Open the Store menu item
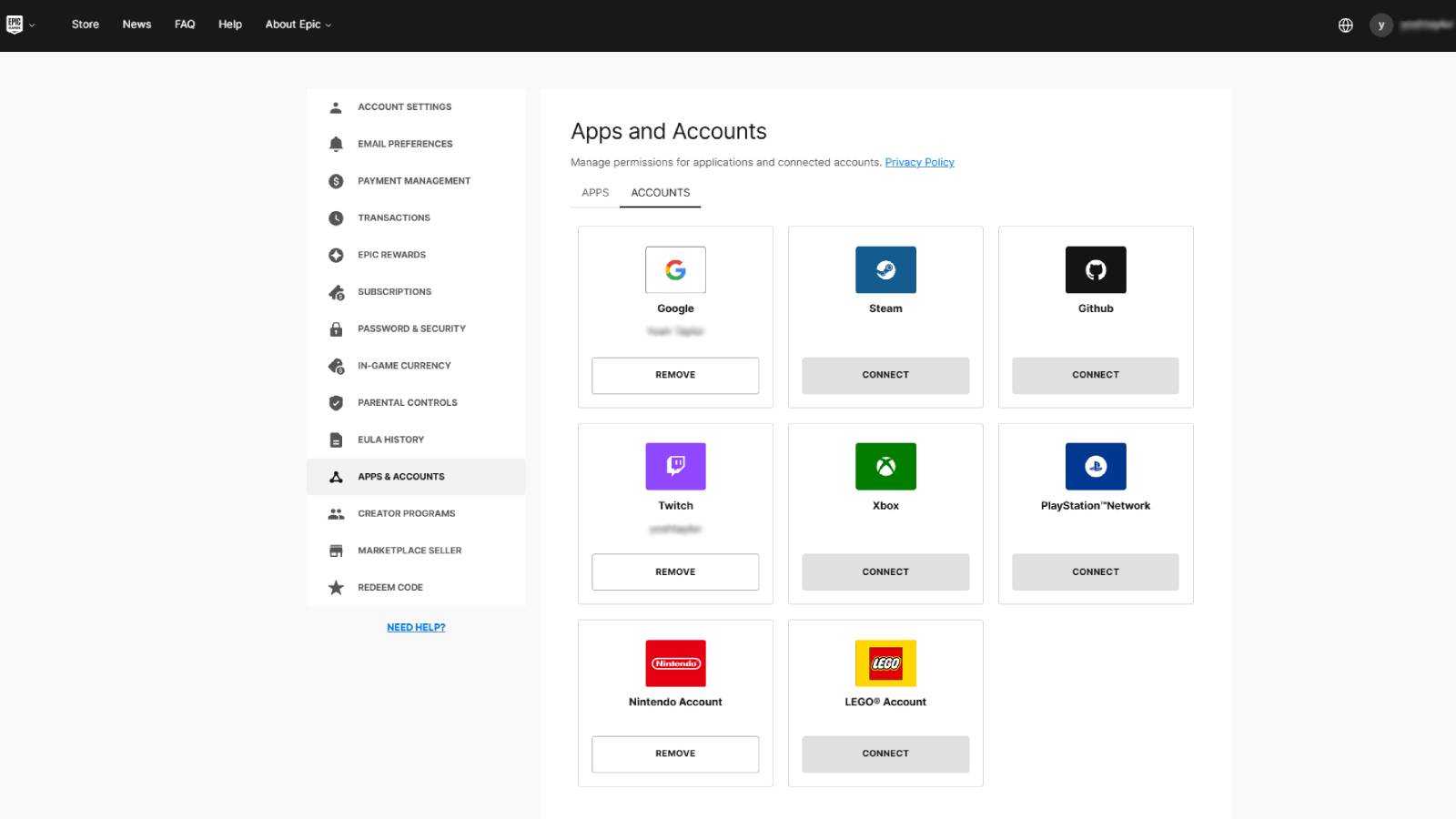The width and height of the screenshot is (1456, 819). point(86,25)
